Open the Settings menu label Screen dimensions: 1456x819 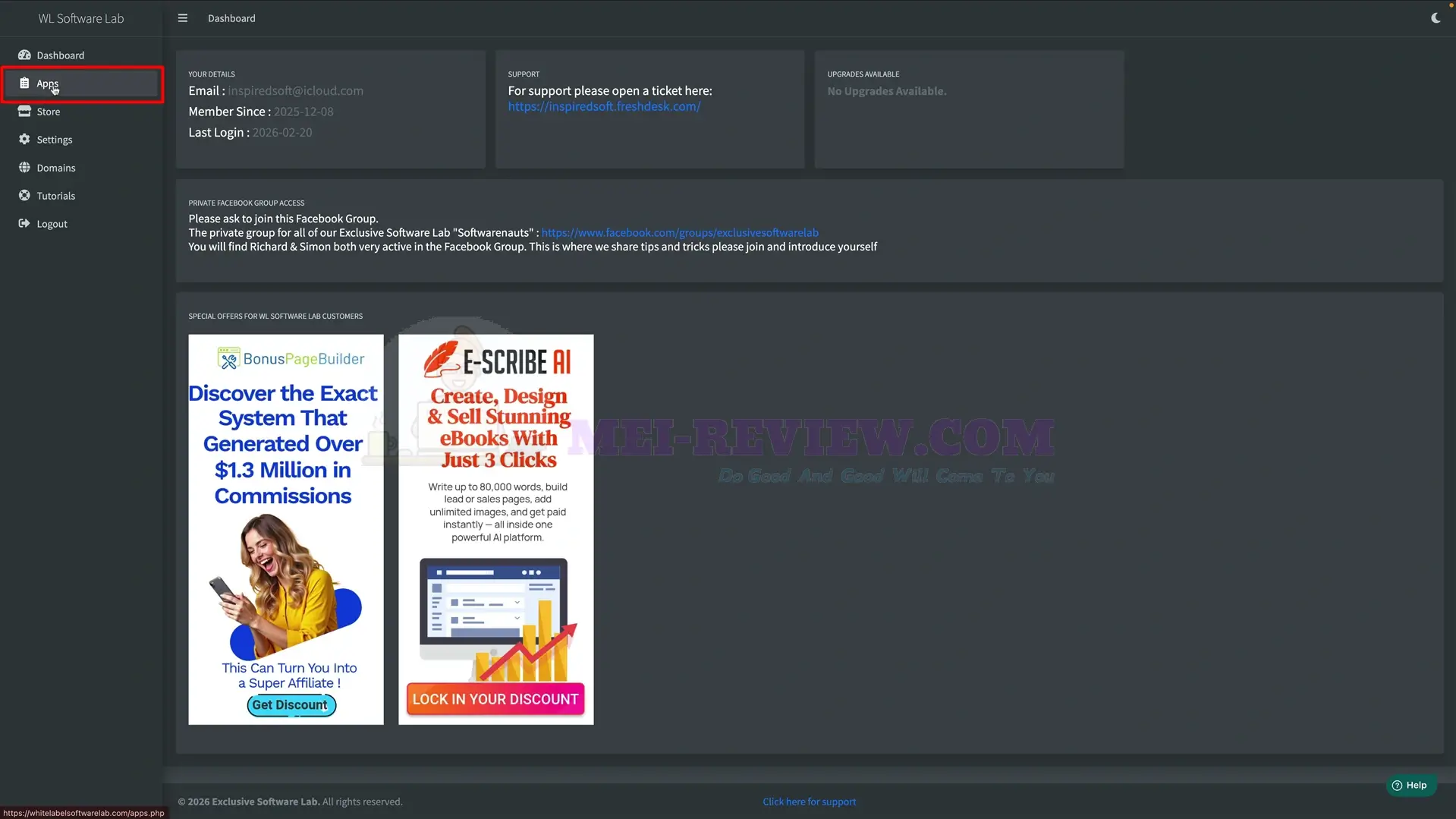pos(55,140)
